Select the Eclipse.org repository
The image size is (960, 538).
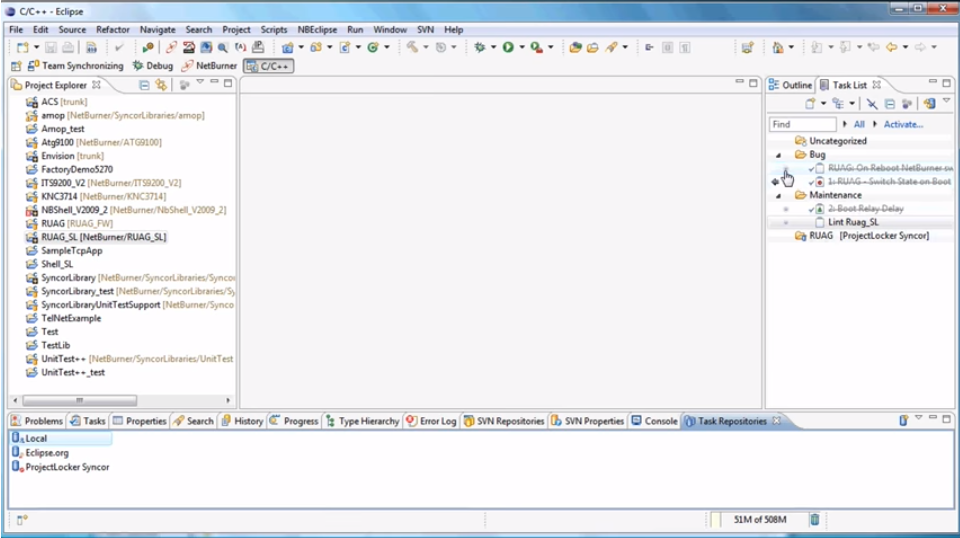[40, 453]
